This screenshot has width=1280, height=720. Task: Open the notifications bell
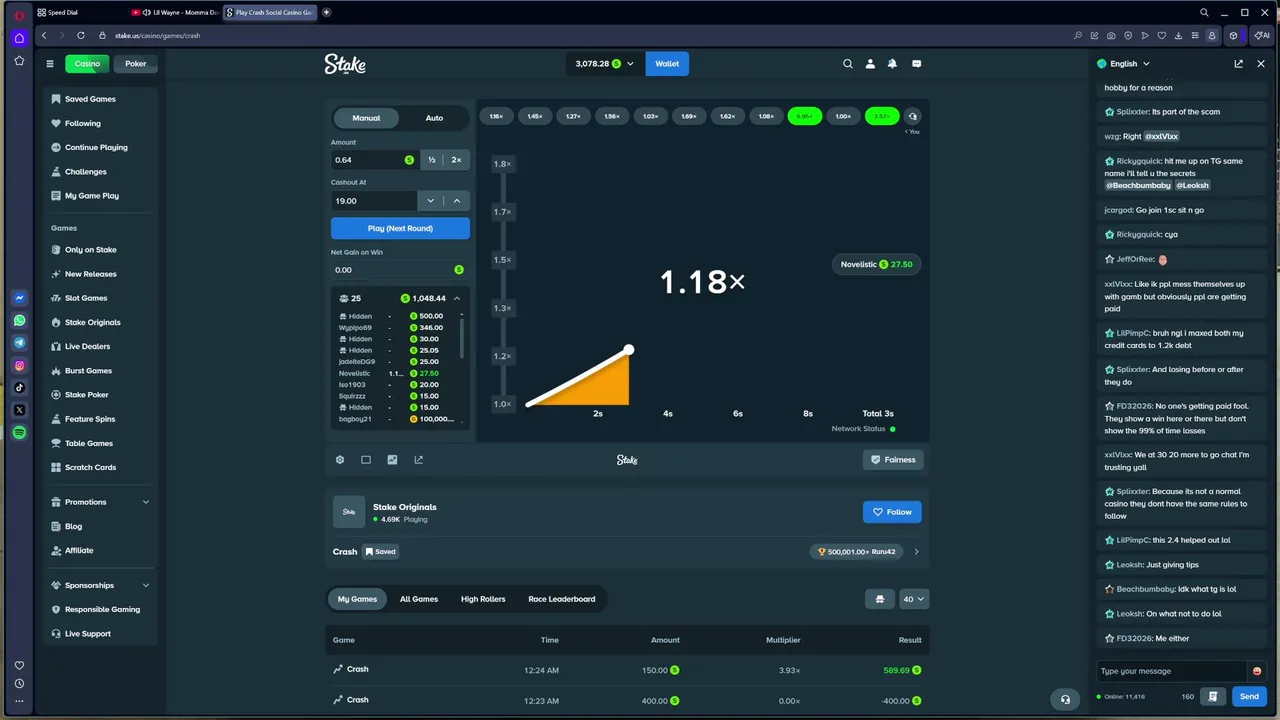pos(892,64)
